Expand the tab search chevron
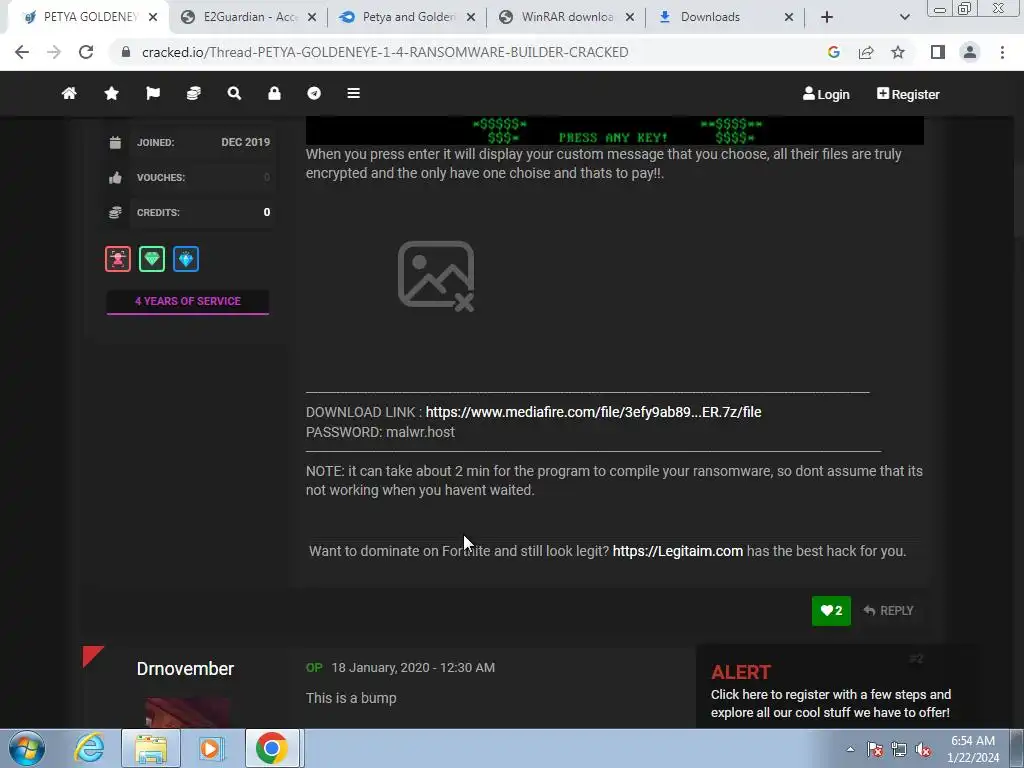The width and height of the screenshot is (1024, 768). (x=904, y=17)
